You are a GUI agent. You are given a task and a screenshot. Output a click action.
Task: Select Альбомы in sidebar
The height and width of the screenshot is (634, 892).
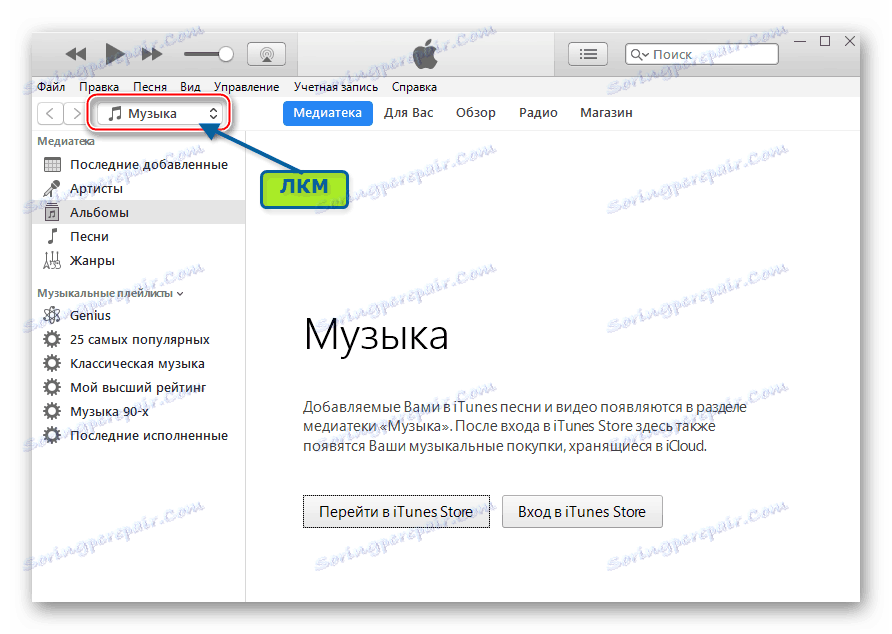click(x=139, y=212)
